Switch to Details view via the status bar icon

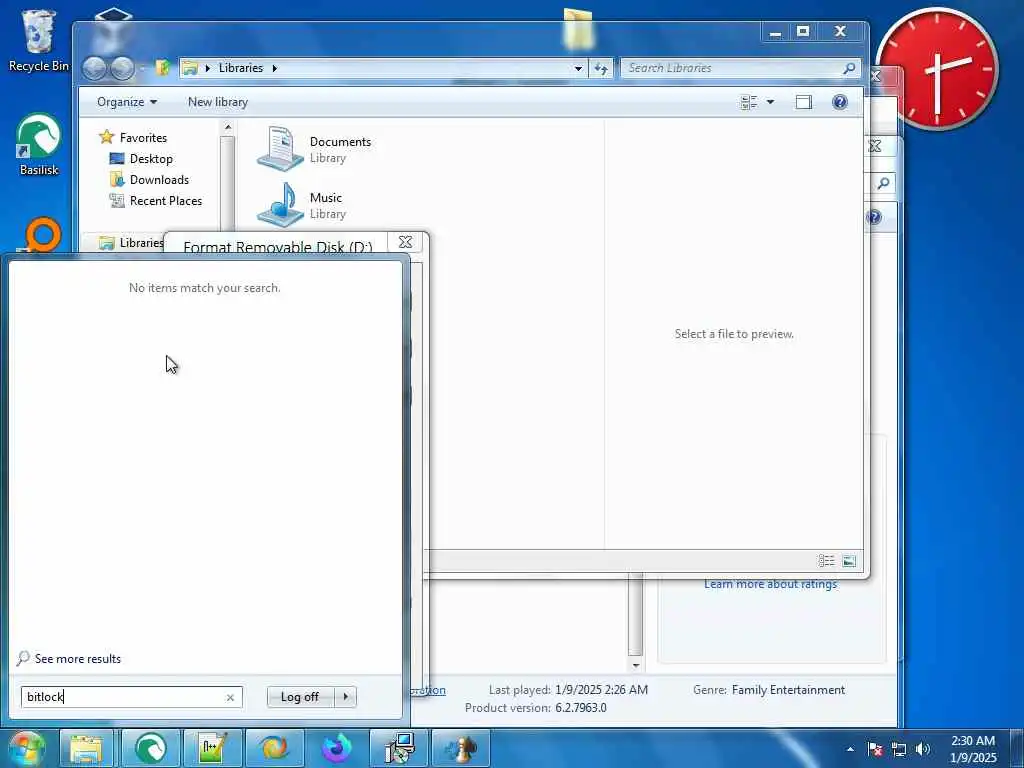coord(826,560)
